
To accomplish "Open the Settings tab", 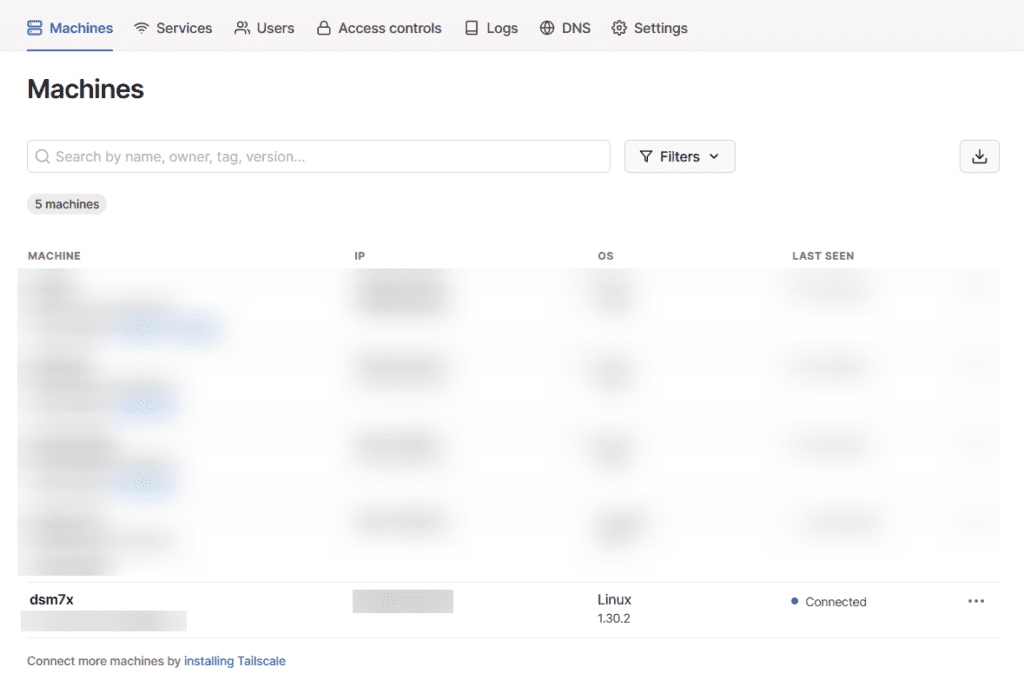I will point(650,28).
